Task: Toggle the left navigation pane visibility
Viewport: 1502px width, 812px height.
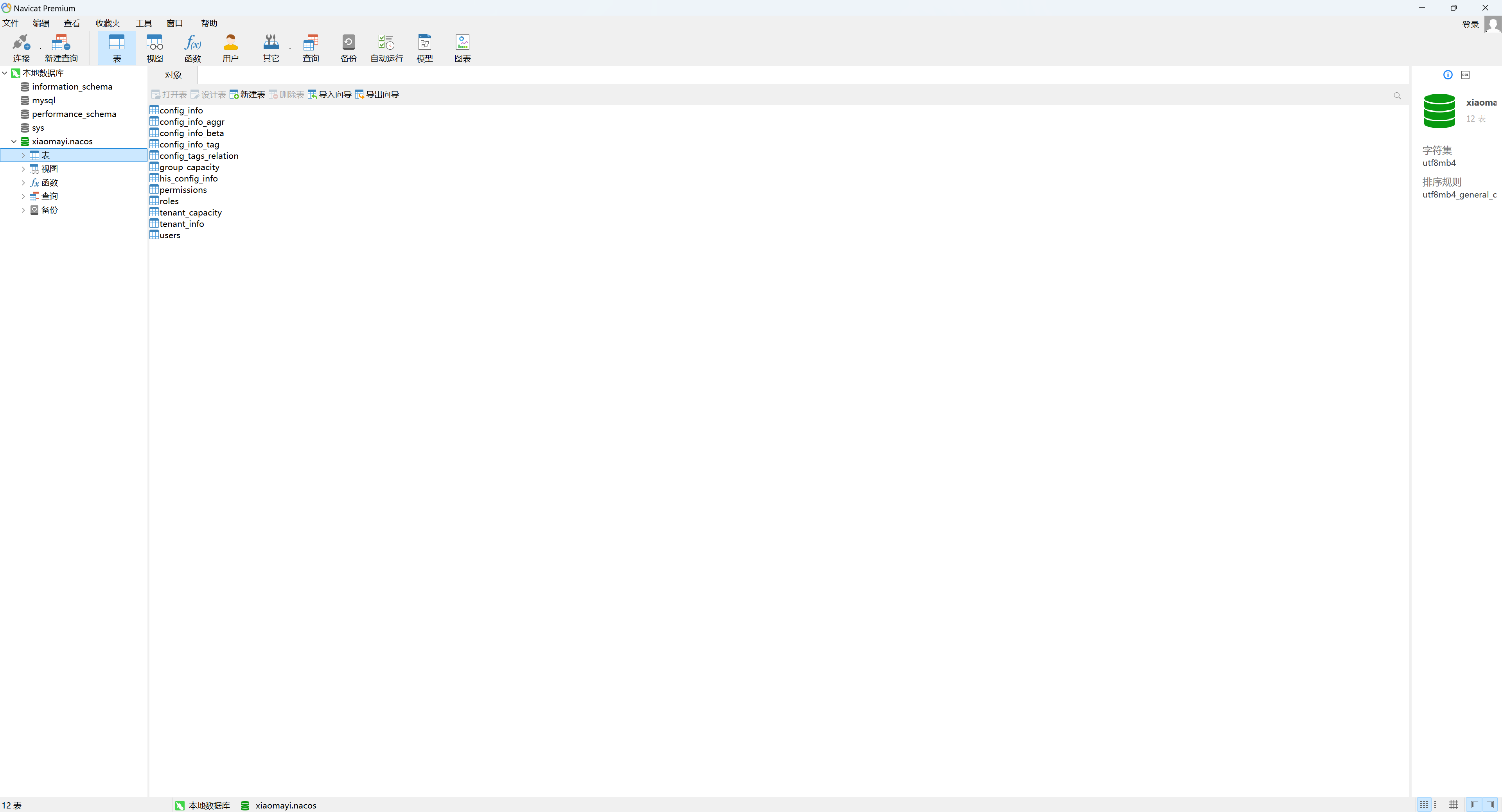Action: click(1475, 805)
